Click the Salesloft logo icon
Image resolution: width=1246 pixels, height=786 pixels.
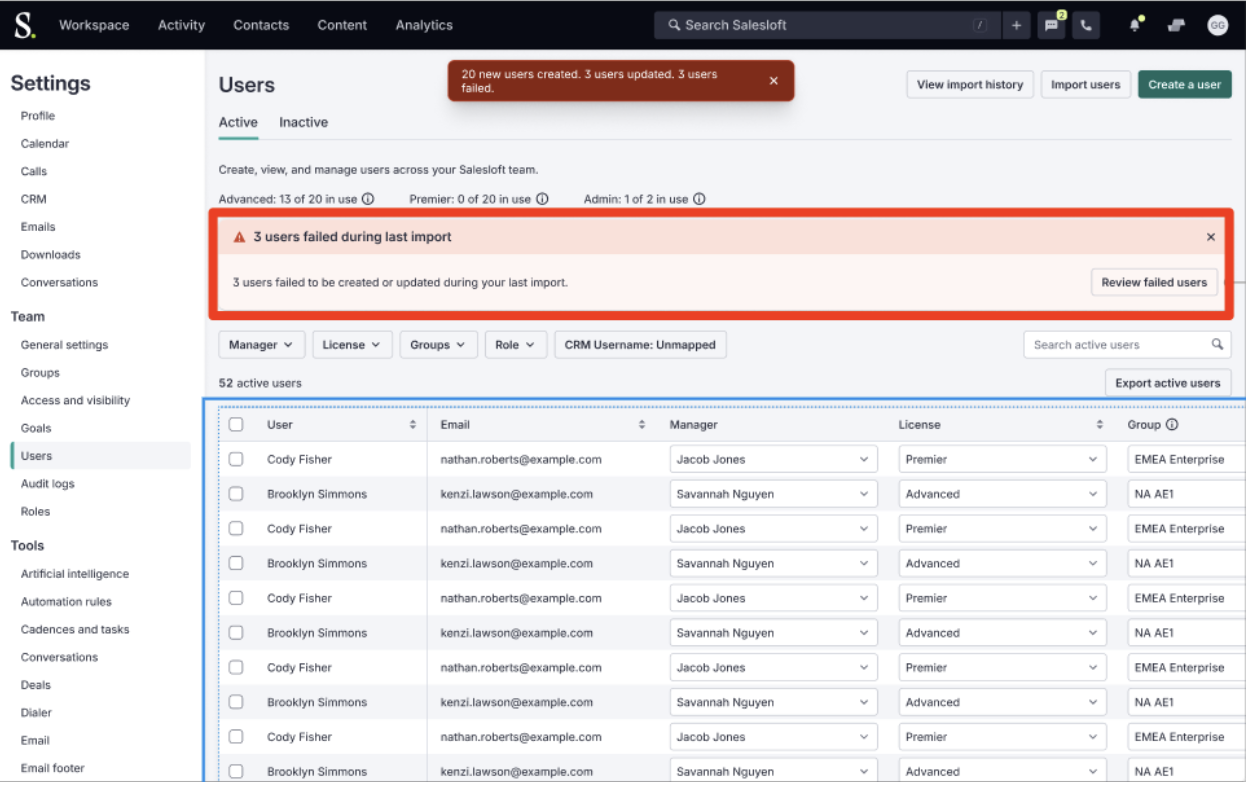(x=24, y=25)
